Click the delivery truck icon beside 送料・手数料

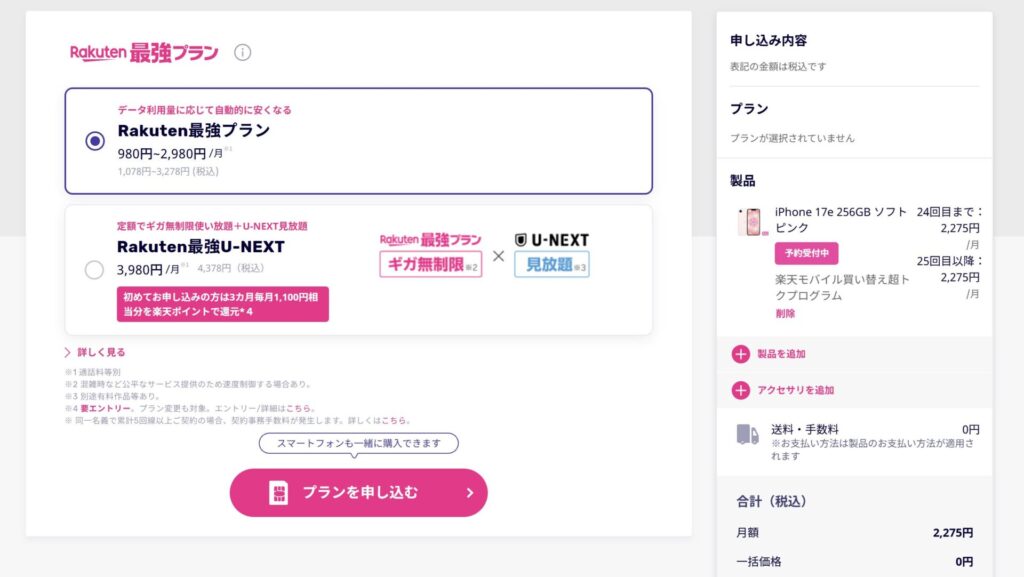[x=747, y=434]
